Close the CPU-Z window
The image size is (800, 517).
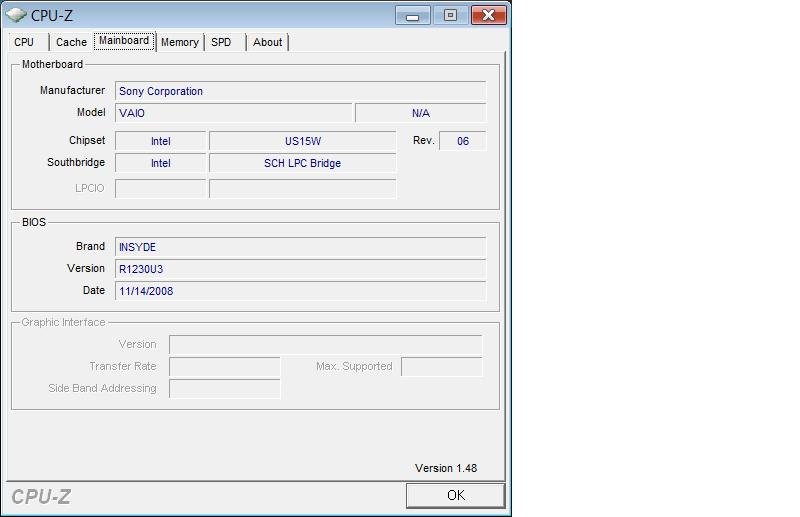(x=489, y=15)
